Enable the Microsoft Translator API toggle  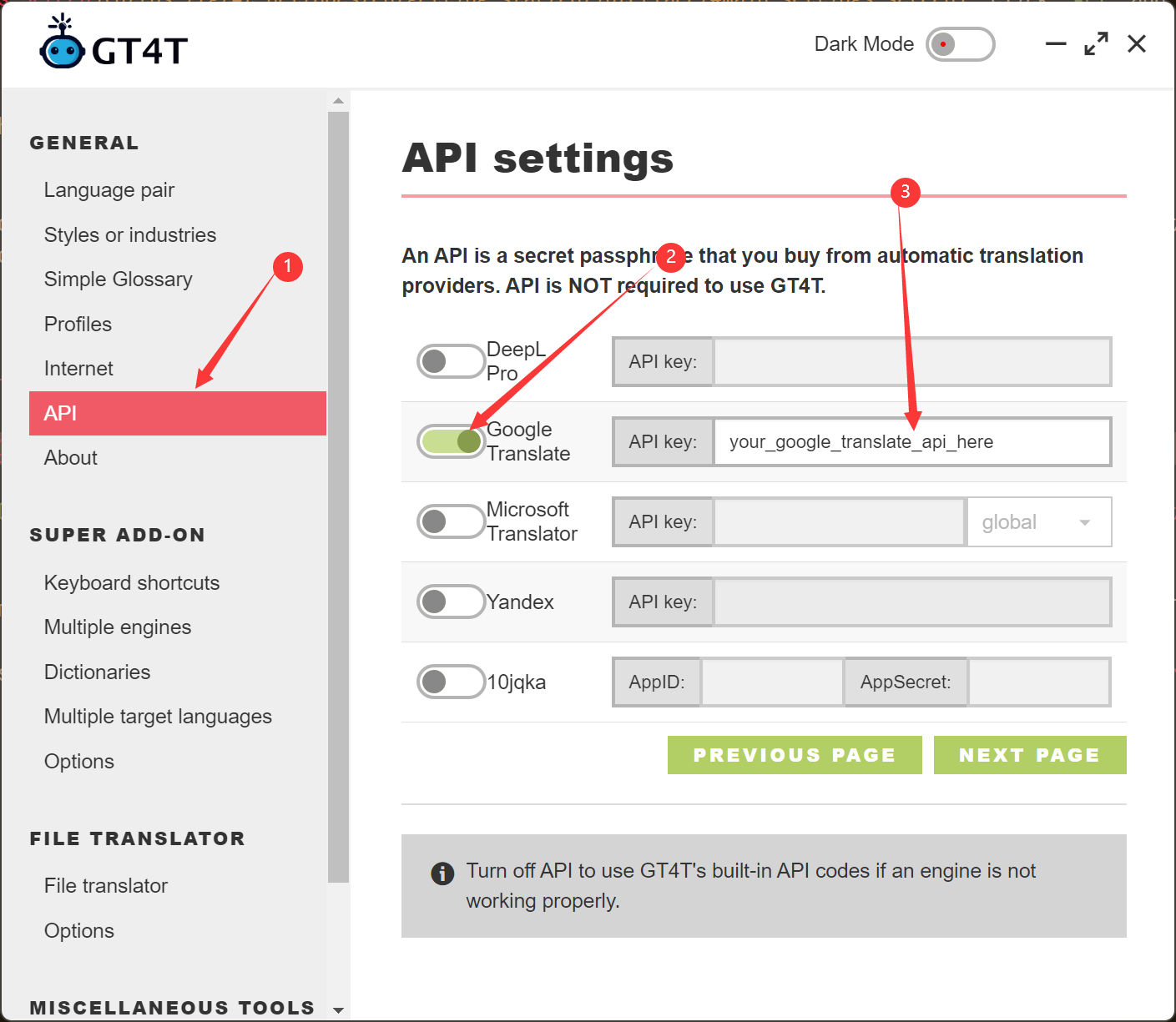[451, 521]
